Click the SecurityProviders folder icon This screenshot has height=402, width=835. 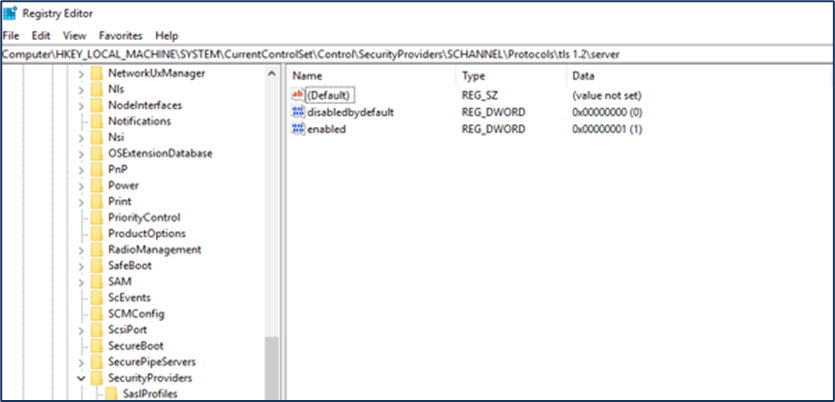96,378
